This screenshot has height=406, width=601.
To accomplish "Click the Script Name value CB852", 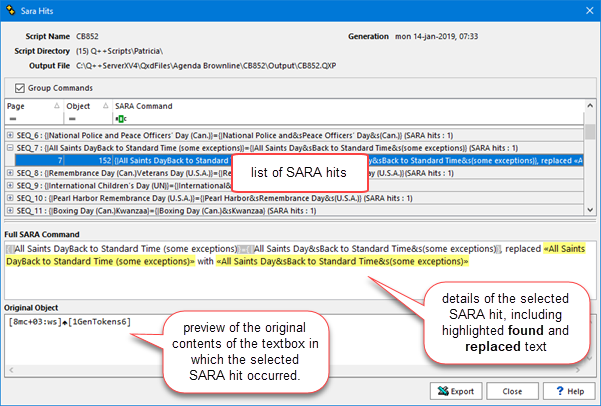I will (x=87, y=36).
